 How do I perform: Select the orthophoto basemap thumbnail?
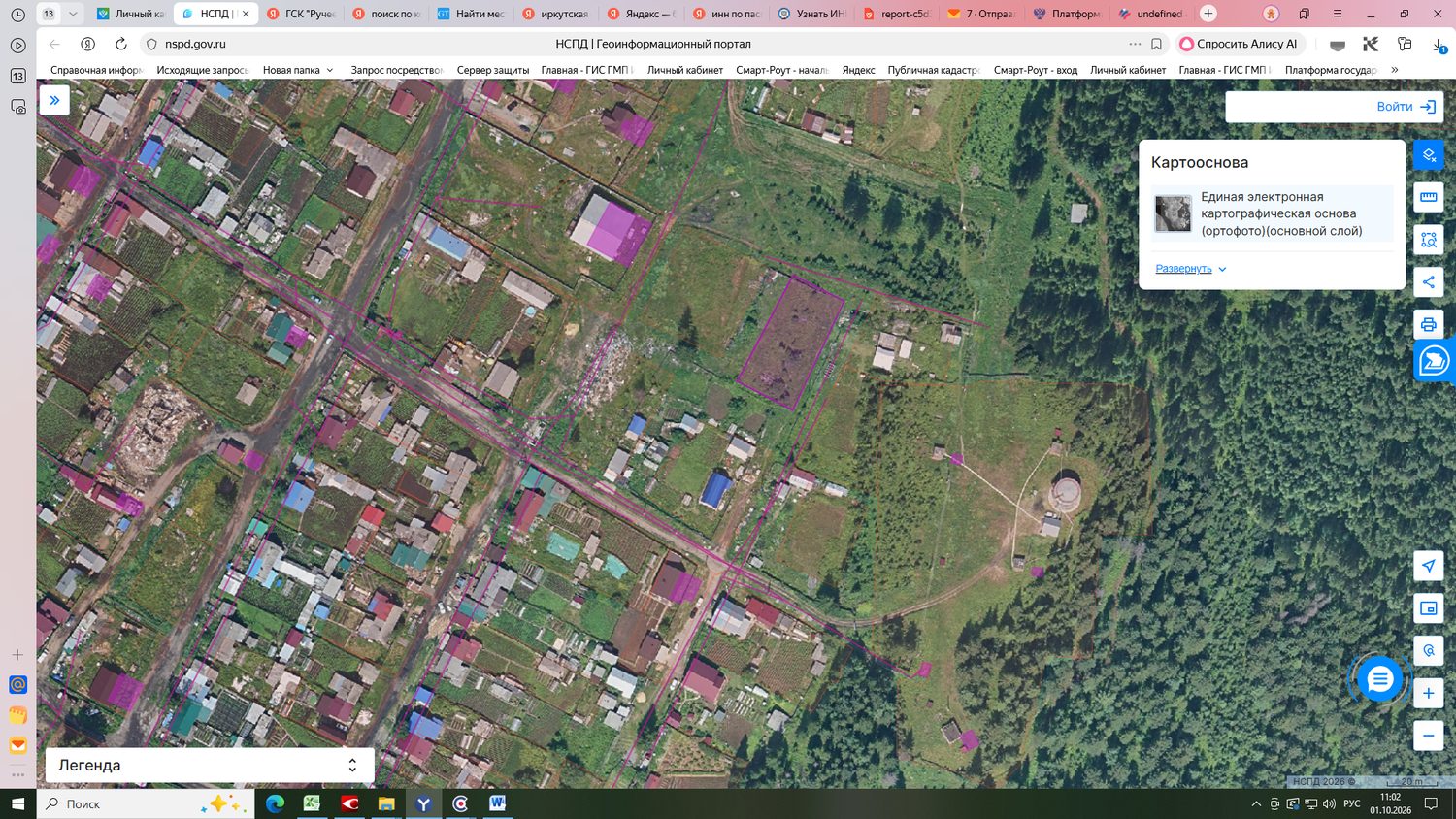tap(1173, 213)
